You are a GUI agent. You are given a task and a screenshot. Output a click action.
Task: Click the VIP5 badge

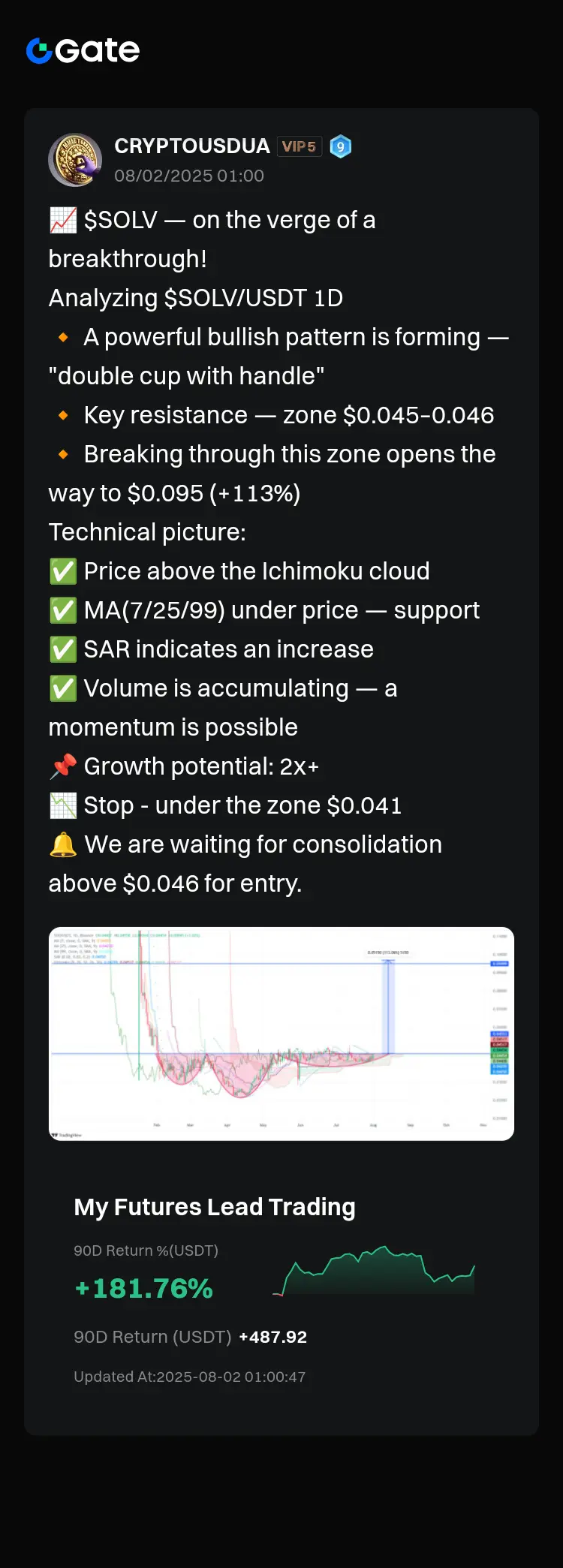point(300,146)
